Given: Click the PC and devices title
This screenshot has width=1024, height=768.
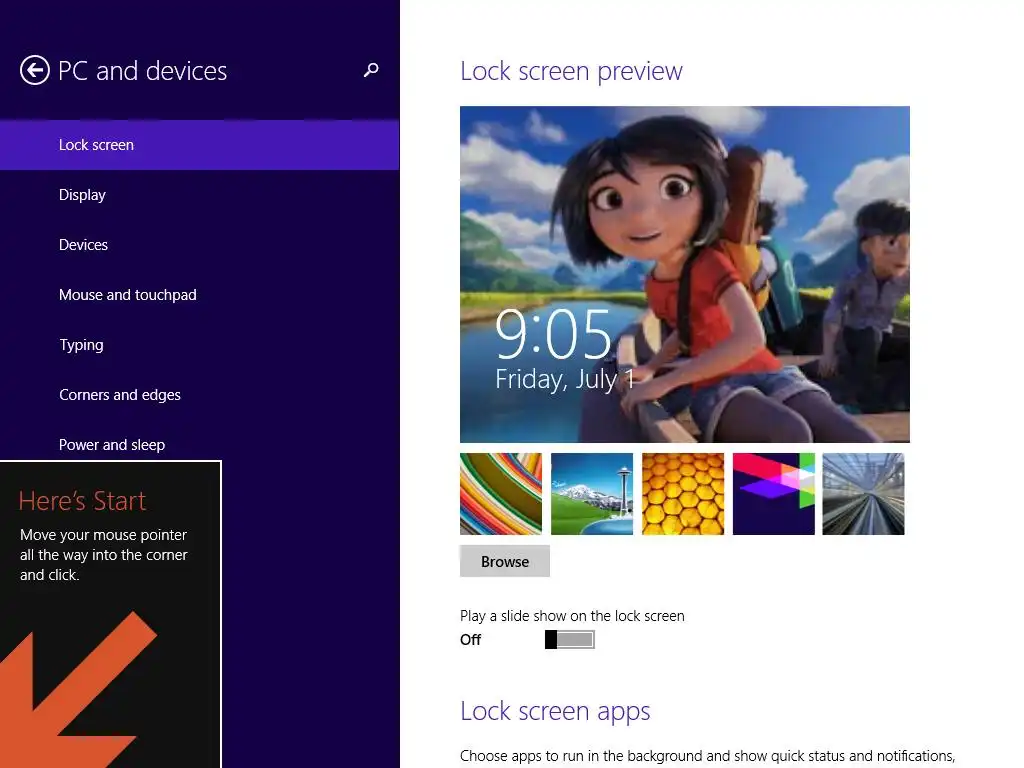Looking at the screenshot, I should (x=142, y=71).
